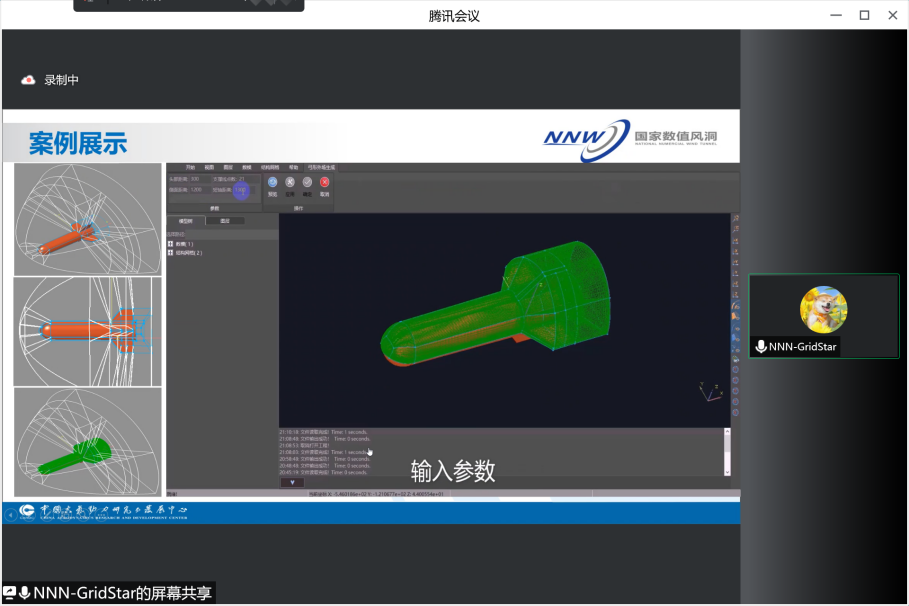Switch to the 模型树 (Model Tree) tab

pyautogui.click(x=184, y=221)
